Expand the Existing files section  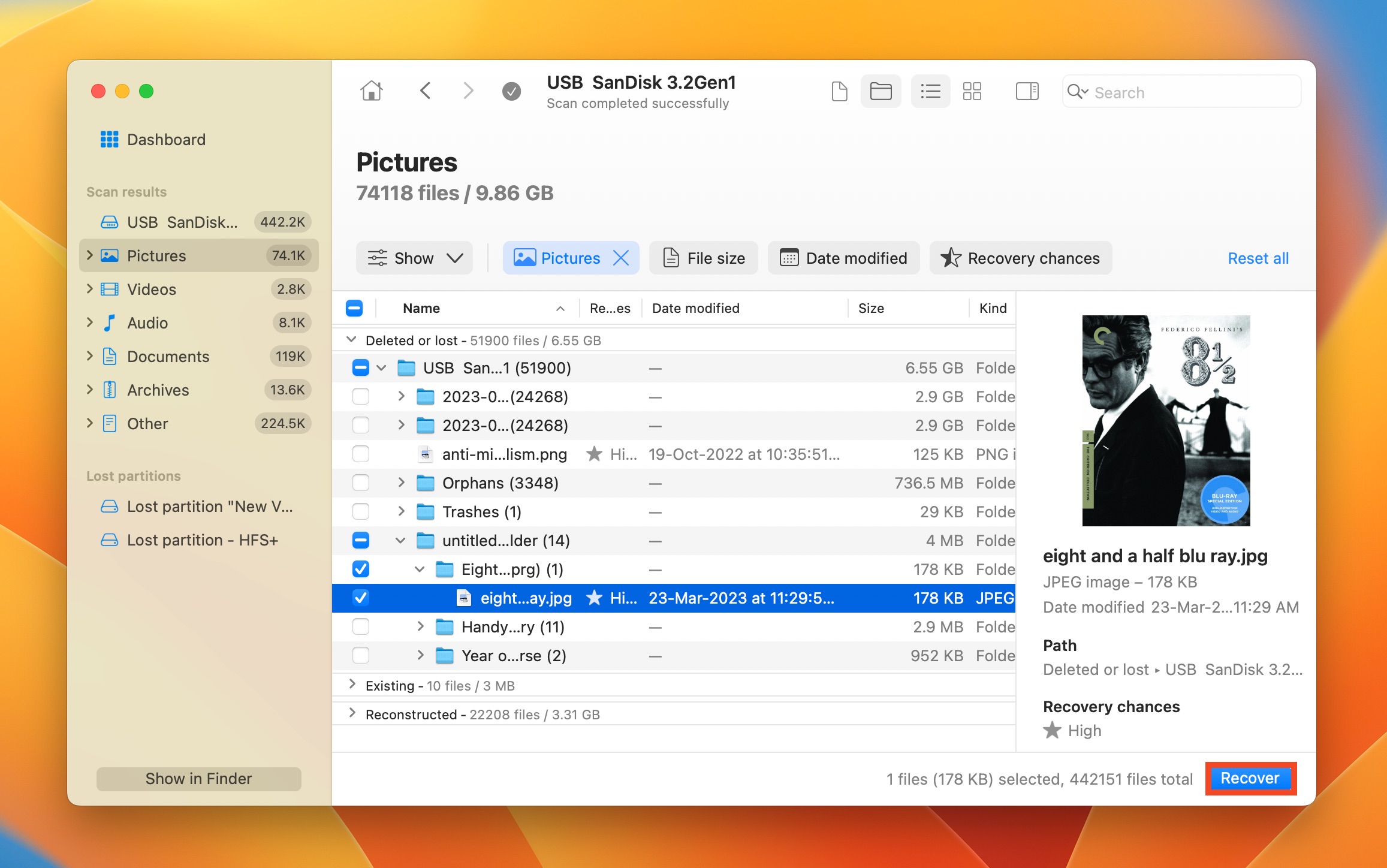coord(352,684)
